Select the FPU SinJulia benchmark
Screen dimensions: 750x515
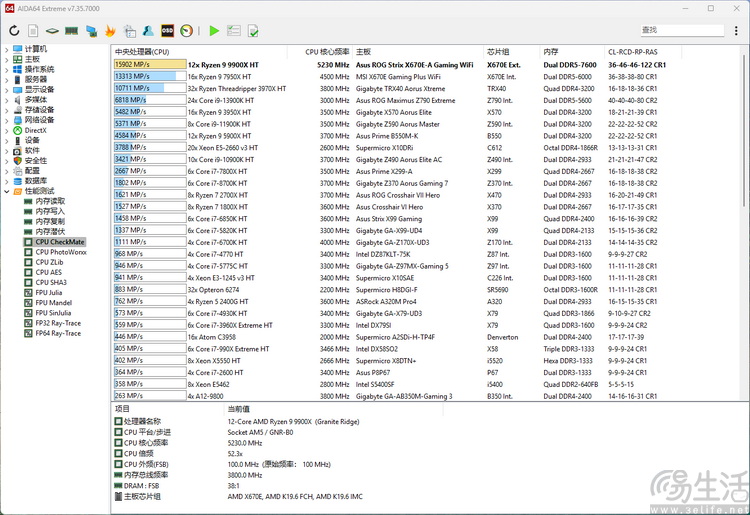click(x=53, y=313)
